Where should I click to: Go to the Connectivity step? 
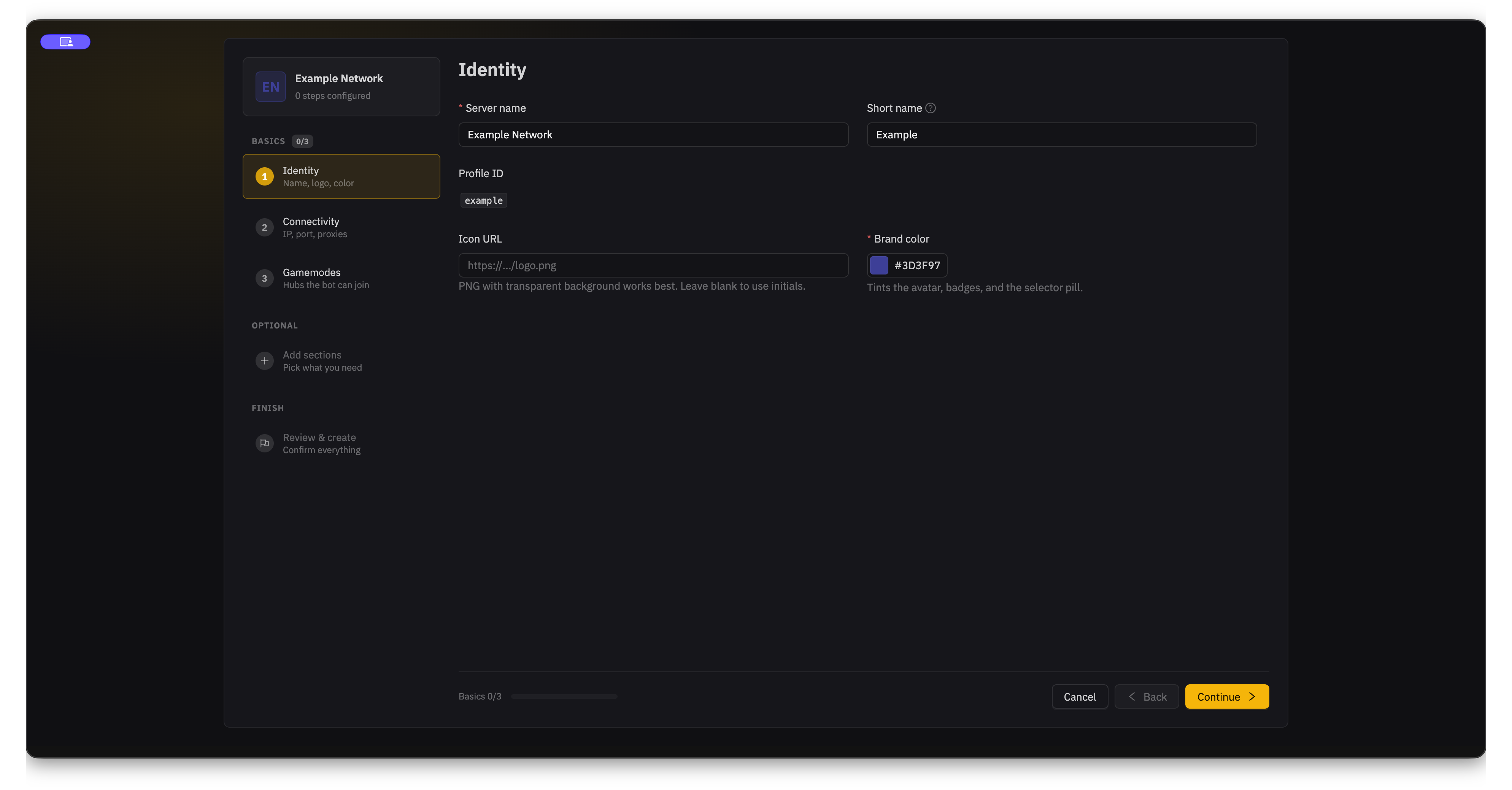(341, 227)
